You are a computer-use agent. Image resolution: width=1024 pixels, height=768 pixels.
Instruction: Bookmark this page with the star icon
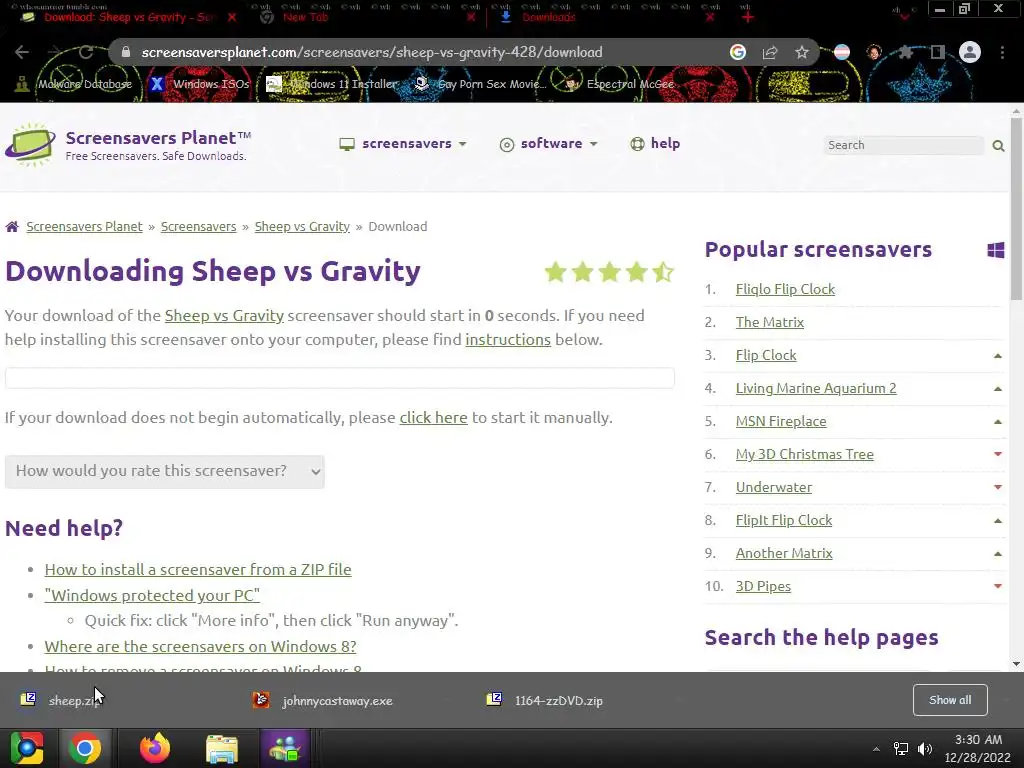pos(802,52)
